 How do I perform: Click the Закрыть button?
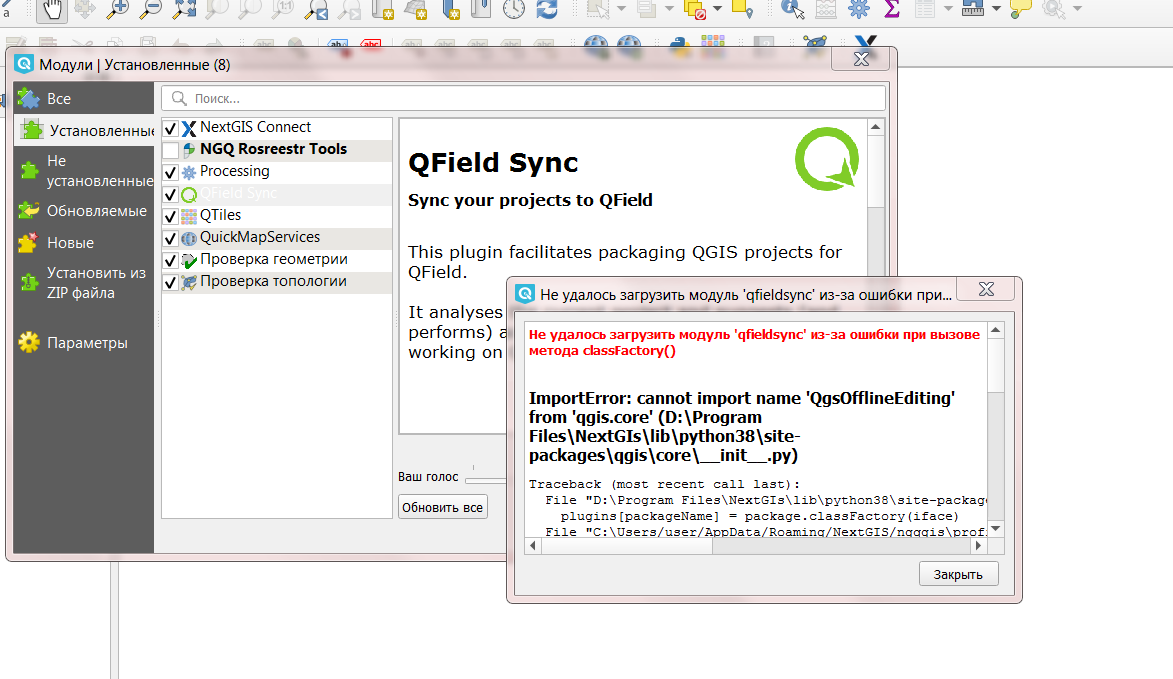coord(958,574)
